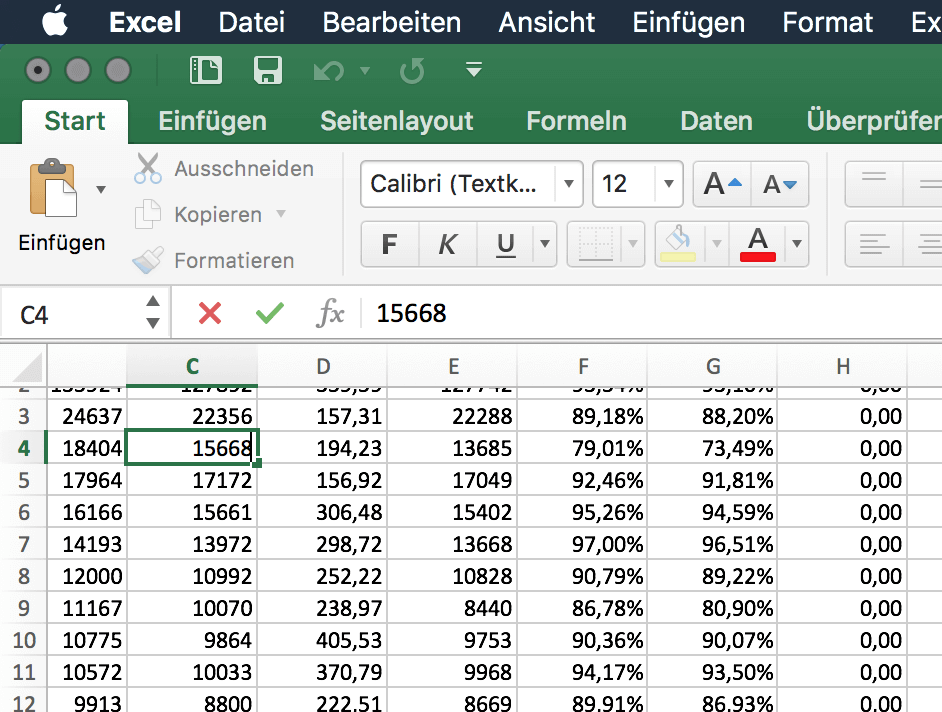Viewport: 942px width, 712px height.
Task: Toggle bold formatting (F)
Action: pos(389,244)
